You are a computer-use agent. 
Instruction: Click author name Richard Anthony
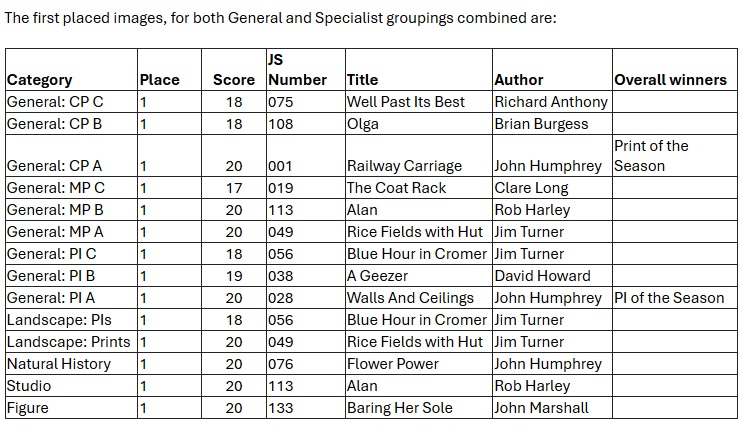[551, 102]
